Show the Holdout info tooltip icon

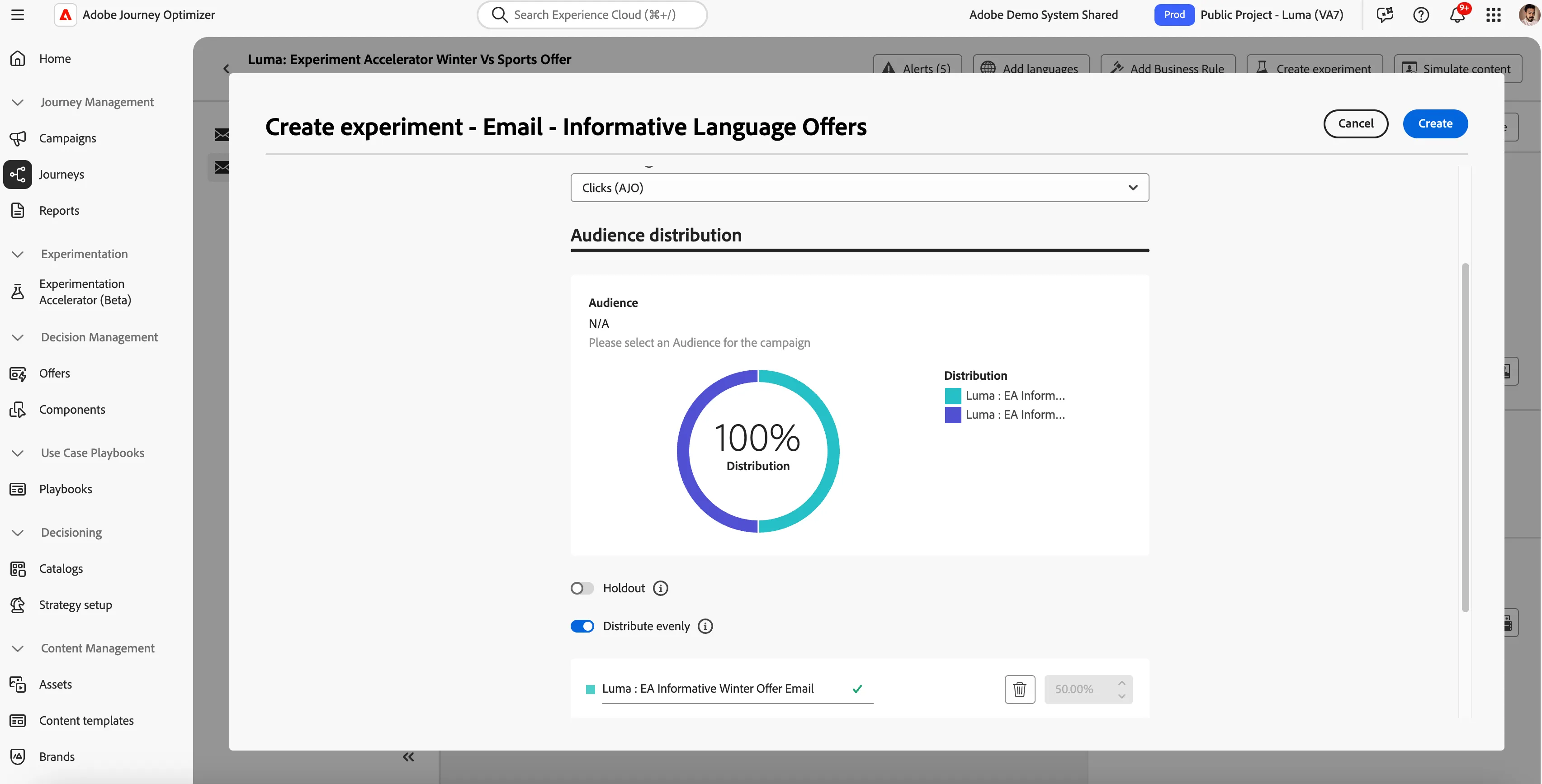pyautogui.click(x=660, y=589)
